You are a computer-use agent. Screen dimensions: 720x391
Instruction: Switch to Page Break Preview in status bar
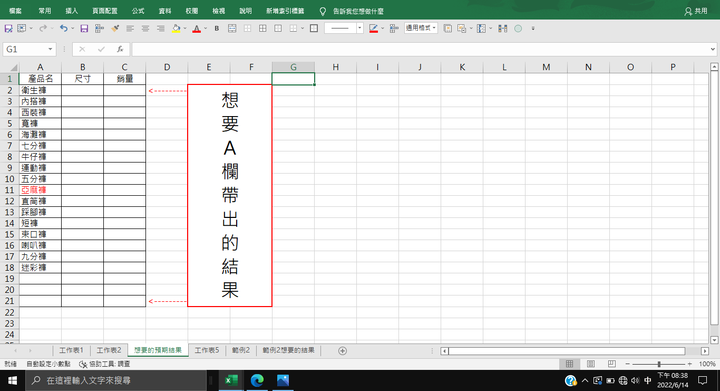click(612, 364)
